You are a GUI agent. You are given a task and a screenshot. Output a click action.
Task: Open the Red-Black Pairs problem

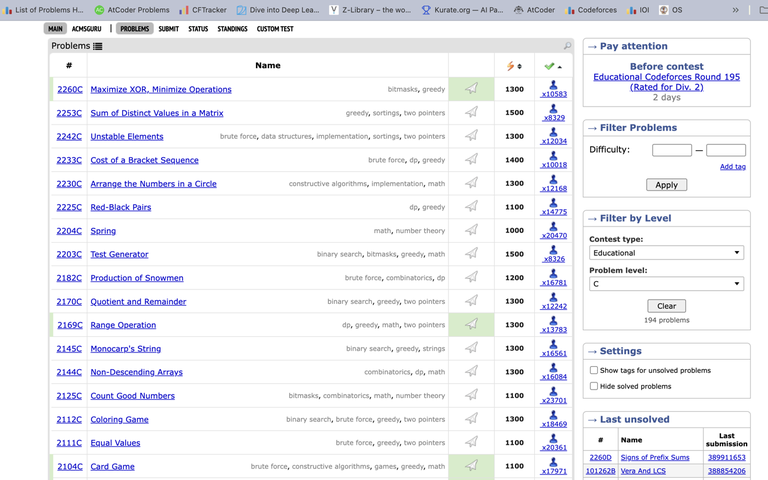120,207
